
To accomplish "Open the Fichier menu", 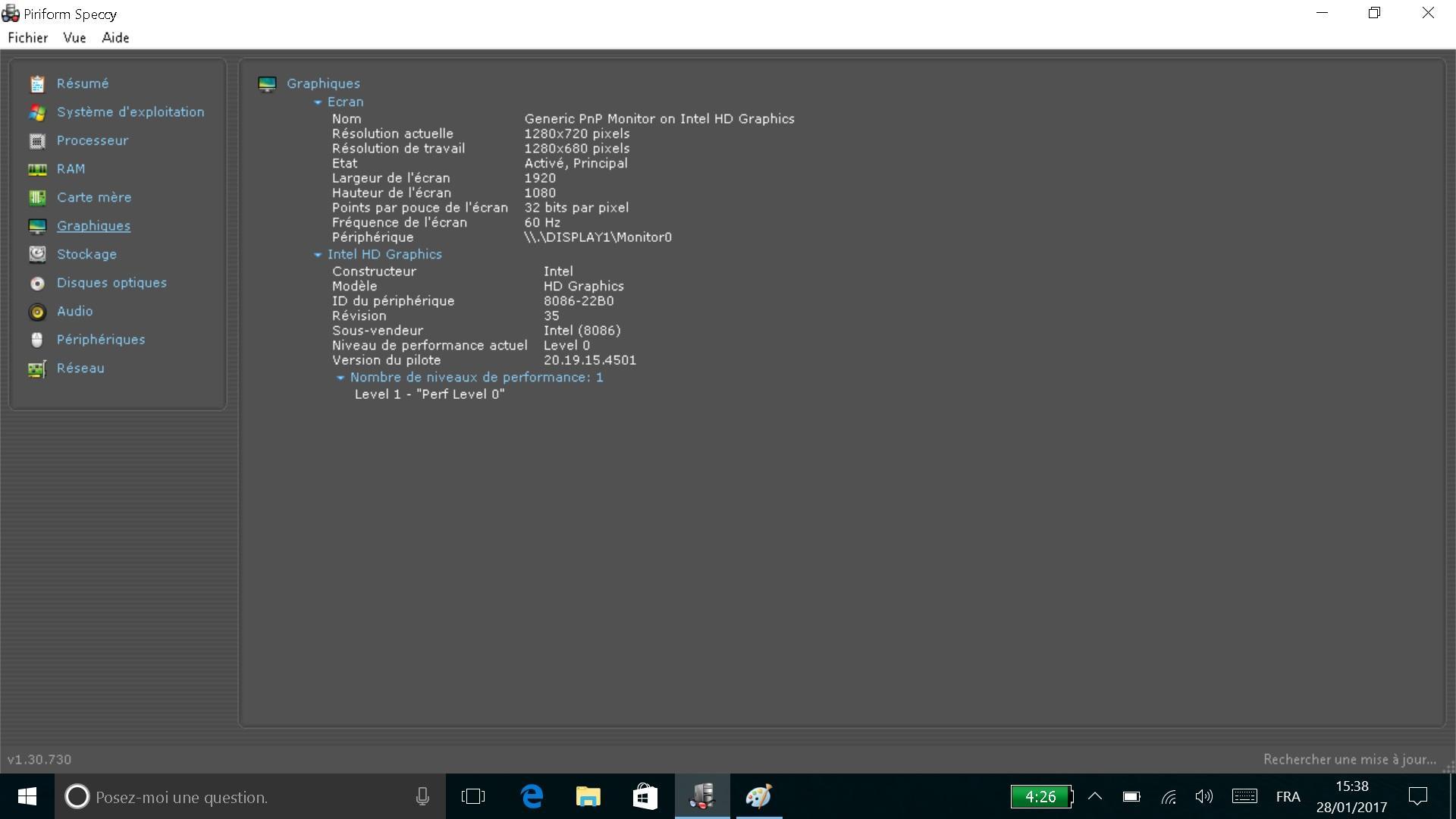I will click(x=28, y=38).
